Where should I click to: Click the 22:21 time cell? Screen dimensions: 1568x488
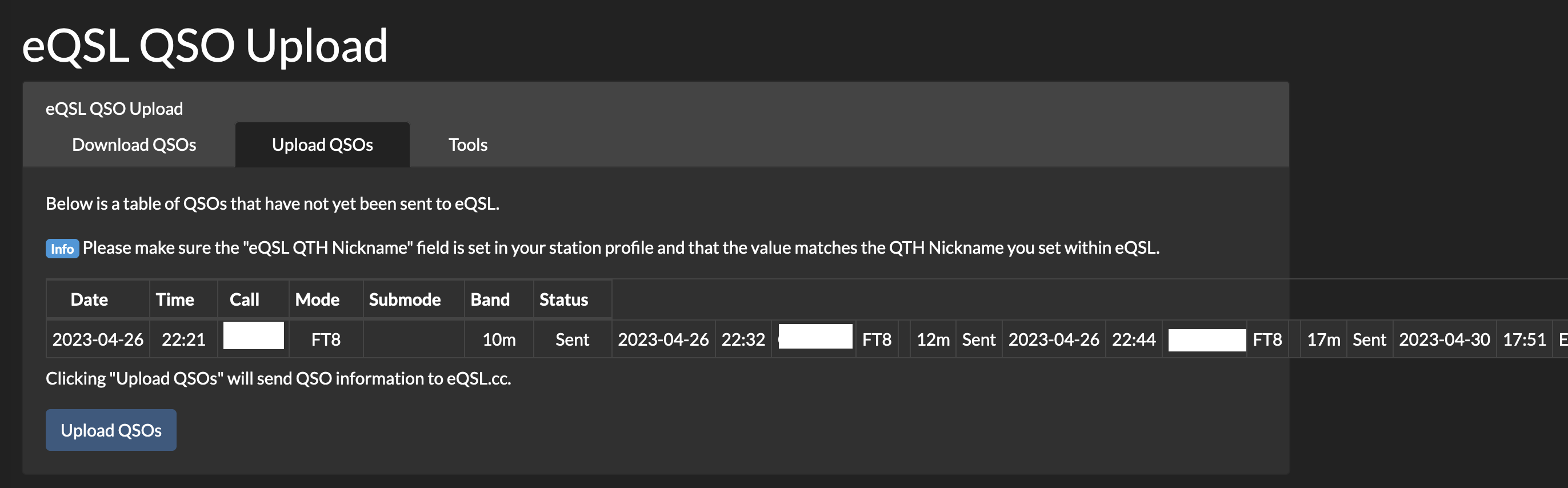click(183, 339)
